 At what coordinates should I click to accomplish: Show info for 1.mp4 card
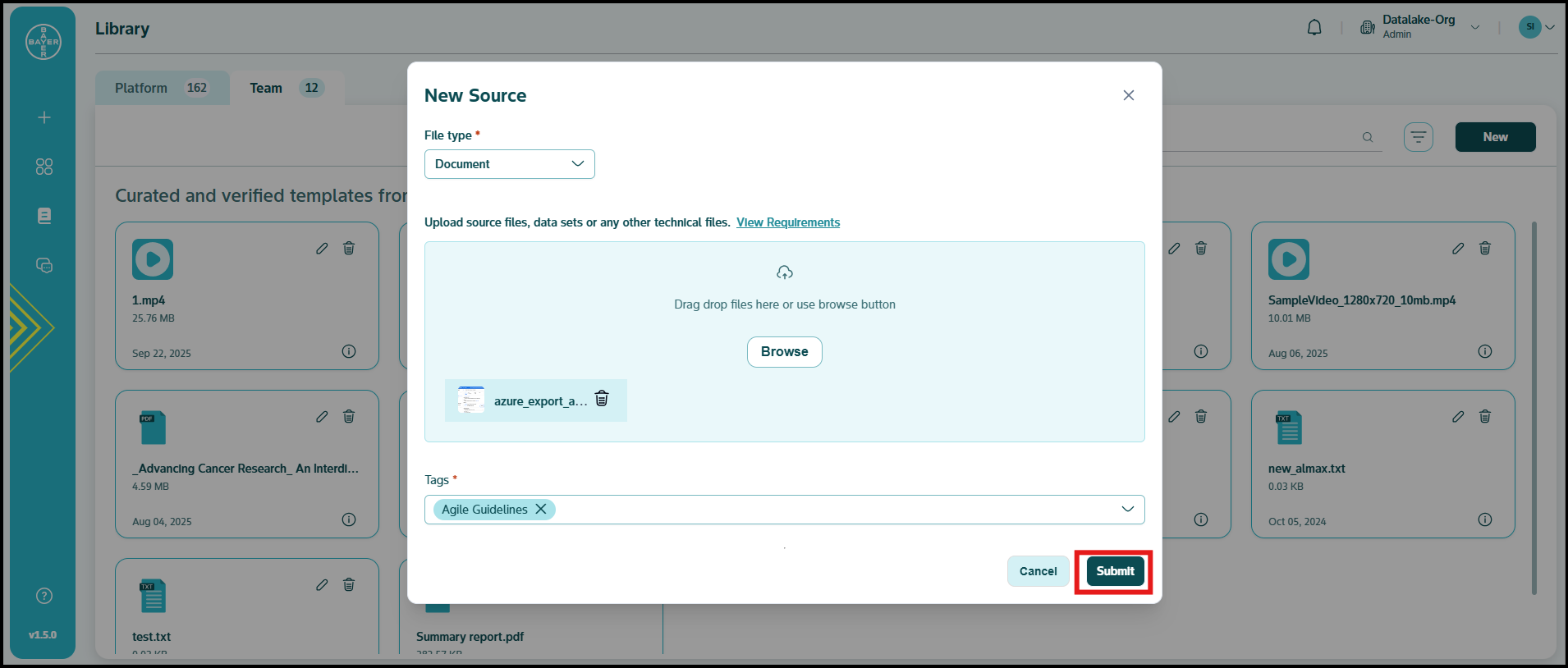[x=349, y=351]
